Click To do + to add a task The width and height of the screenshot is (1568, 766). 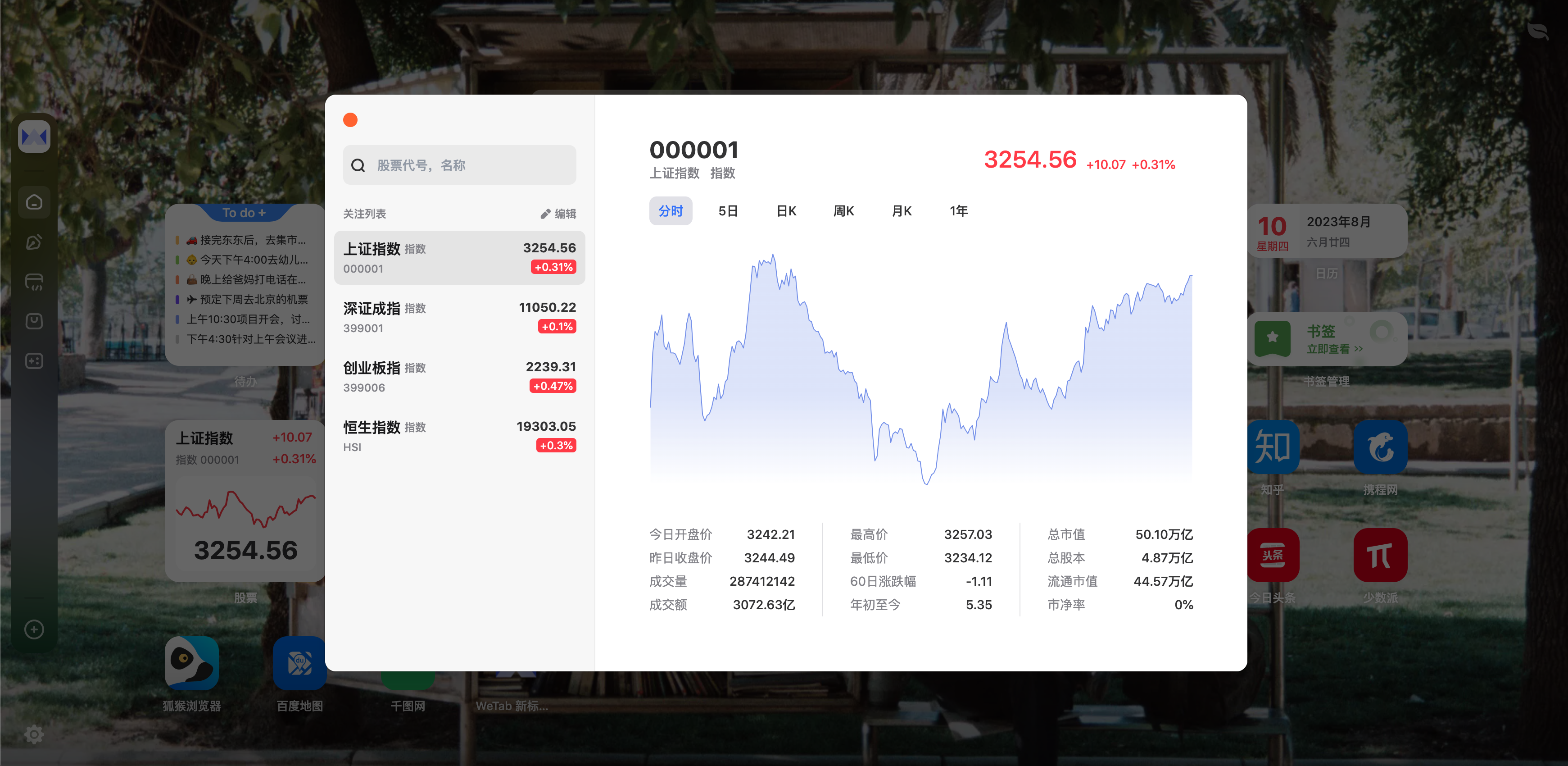[244, 213]
